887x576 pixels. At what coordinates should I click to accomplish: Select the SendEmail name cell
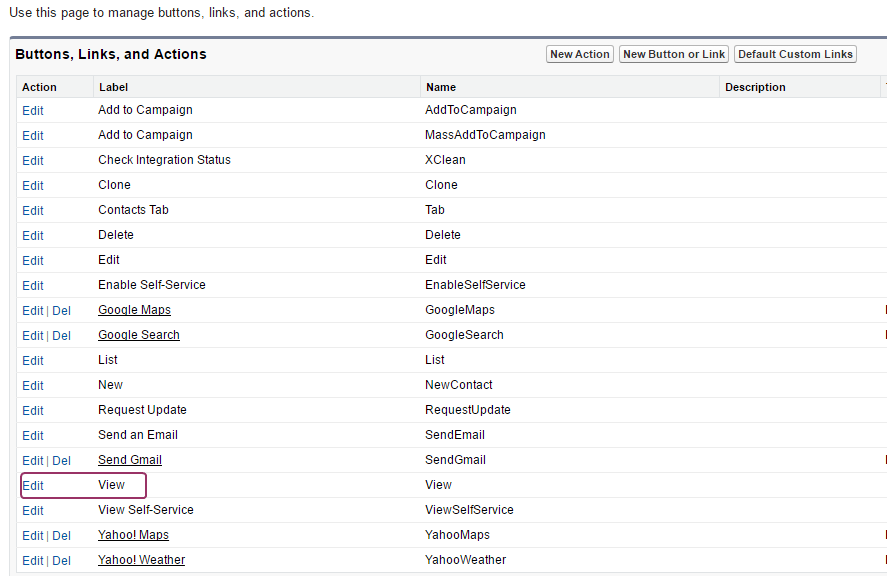coord(455,435)
